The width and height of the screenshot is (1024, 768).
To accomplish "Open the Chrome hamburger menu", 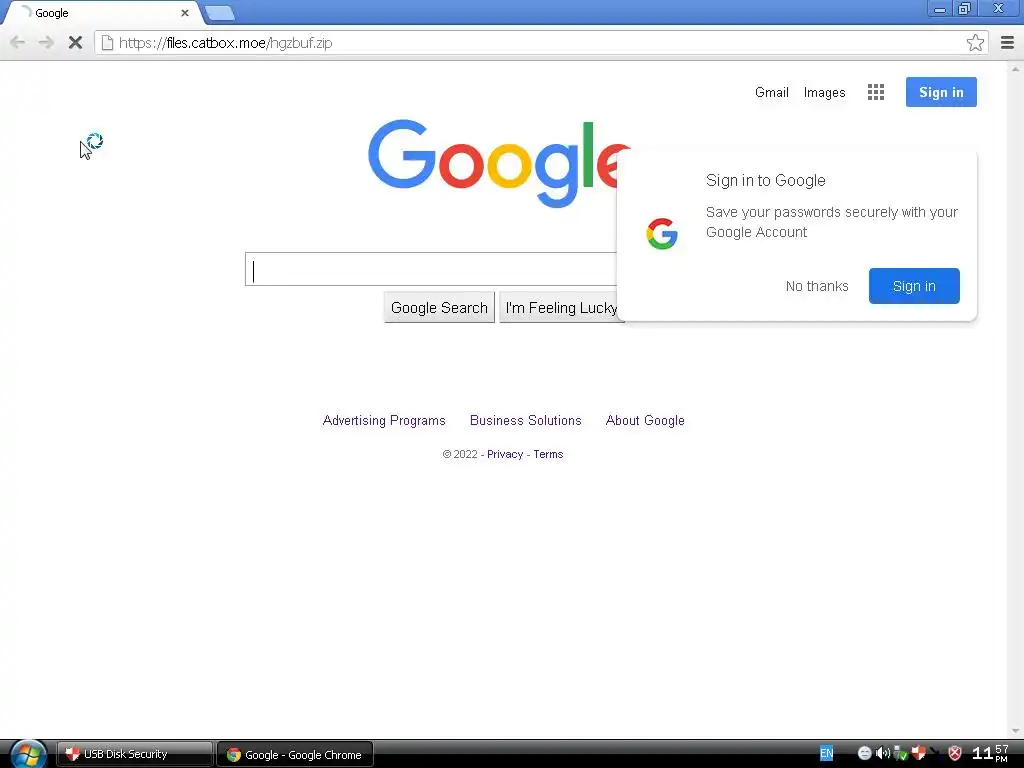I will click(x=1007, y=43).
